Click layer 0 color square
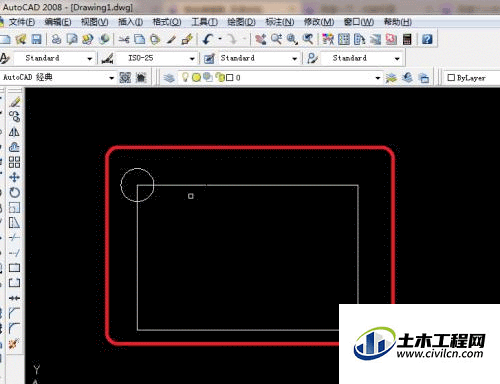The width and height of the screenshot is (500, 384). [230, 78]
